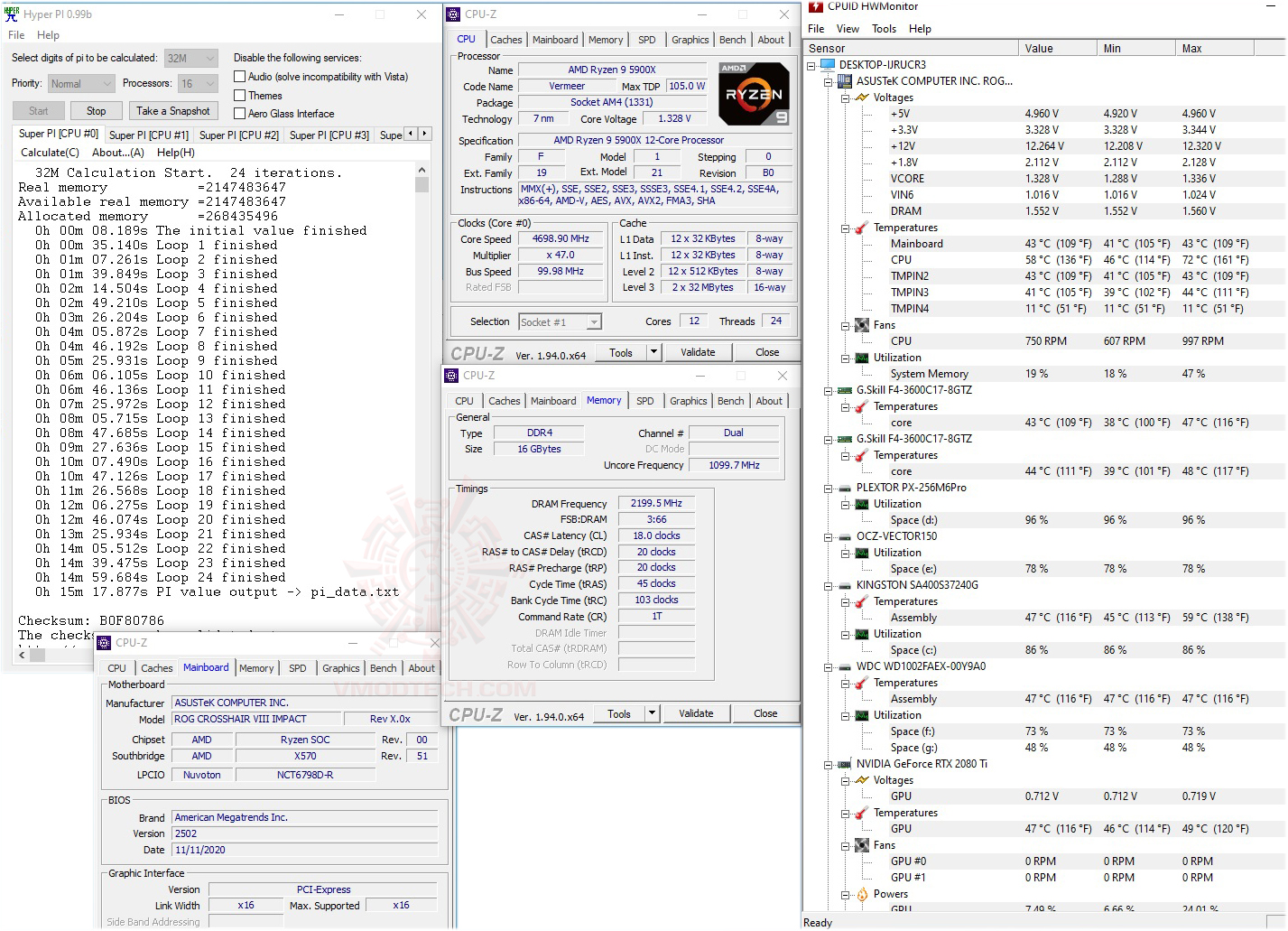The image size is (1288, 931).
Task: Tick the Themes service checkbox
Action: (240, 95)
